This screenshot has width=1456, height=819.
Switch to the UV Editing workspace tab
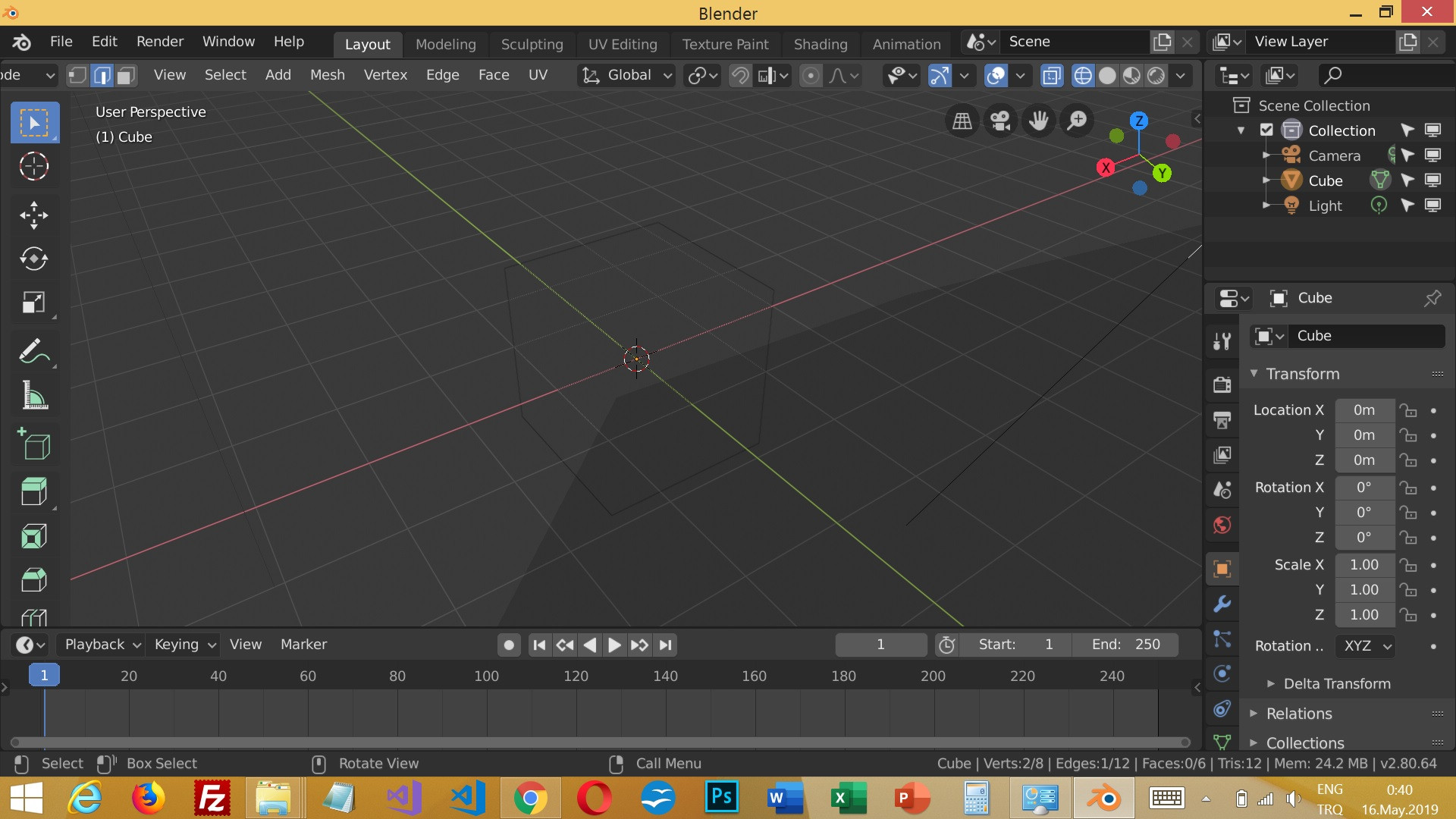click(623, 44)
